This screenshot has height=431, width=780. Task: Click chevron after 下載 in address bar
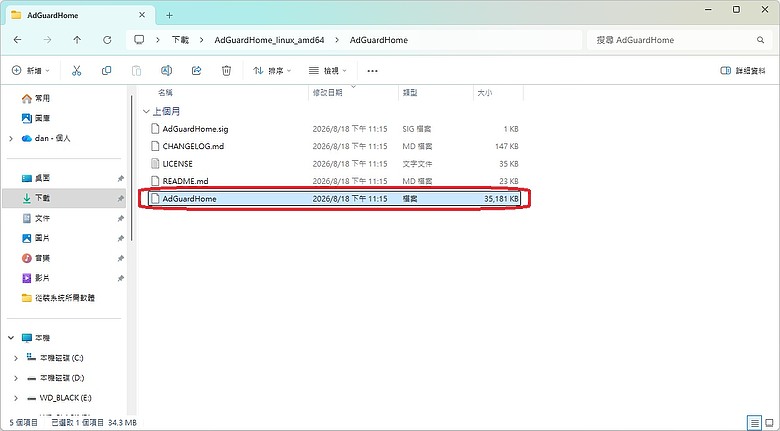coord(201,40)
